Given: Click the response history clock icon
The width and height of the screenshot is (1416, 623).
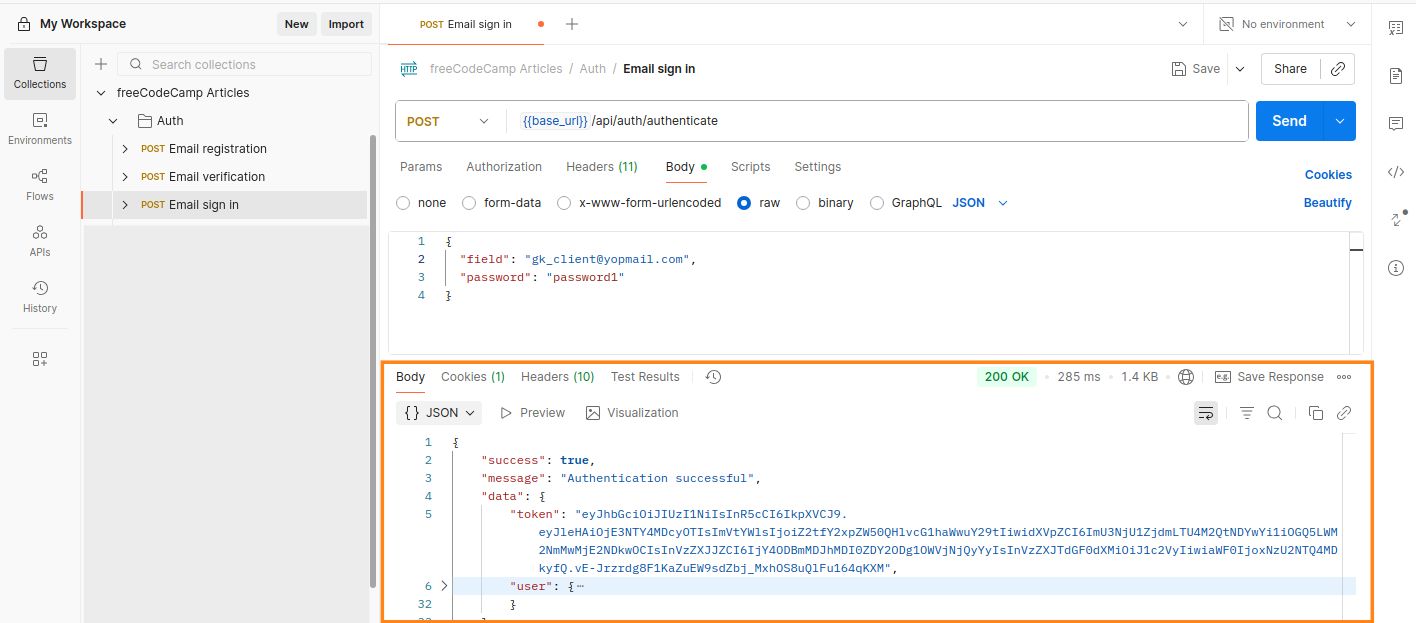Looking at the screenshot, I should tap(713, 377).
